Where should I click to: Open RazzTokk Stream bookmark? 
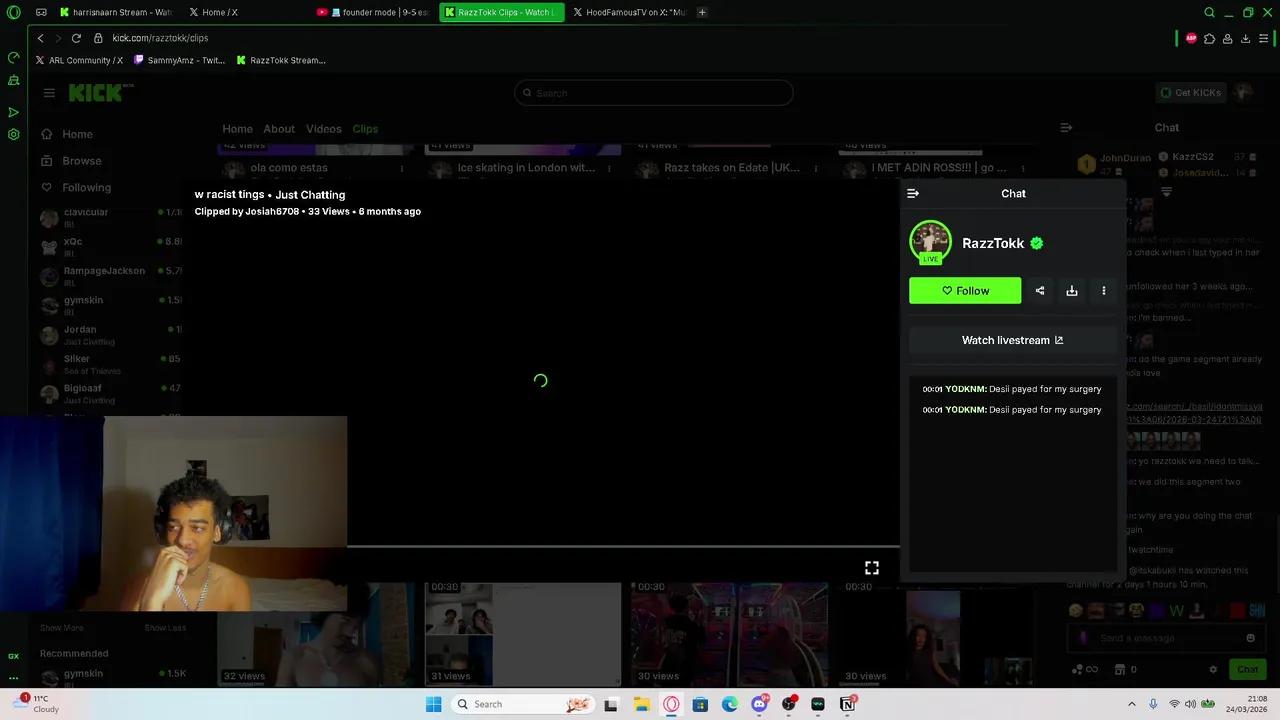point(281,60)
